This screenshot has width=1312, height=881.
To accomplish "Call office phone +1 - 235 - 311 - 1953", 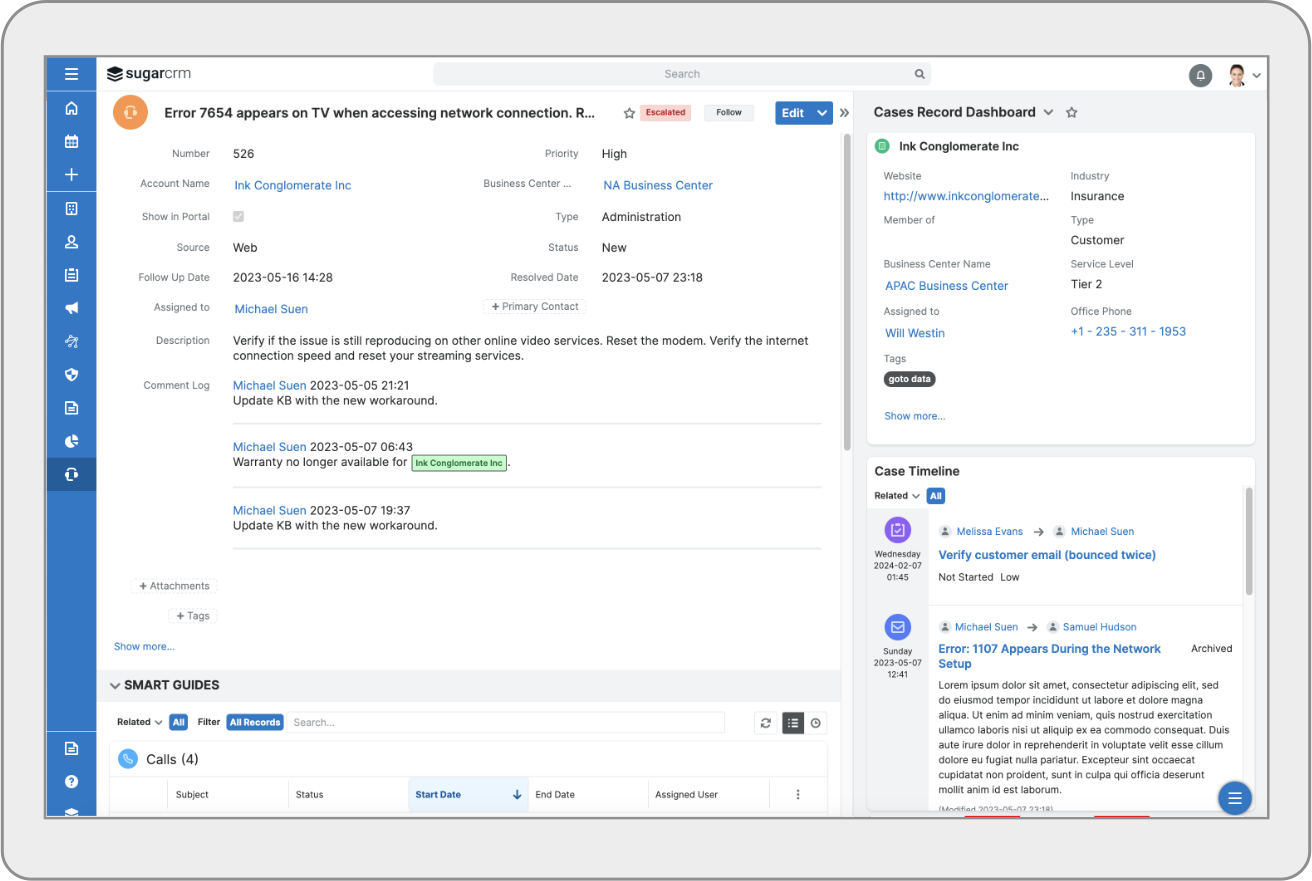I will point(1128,331).
